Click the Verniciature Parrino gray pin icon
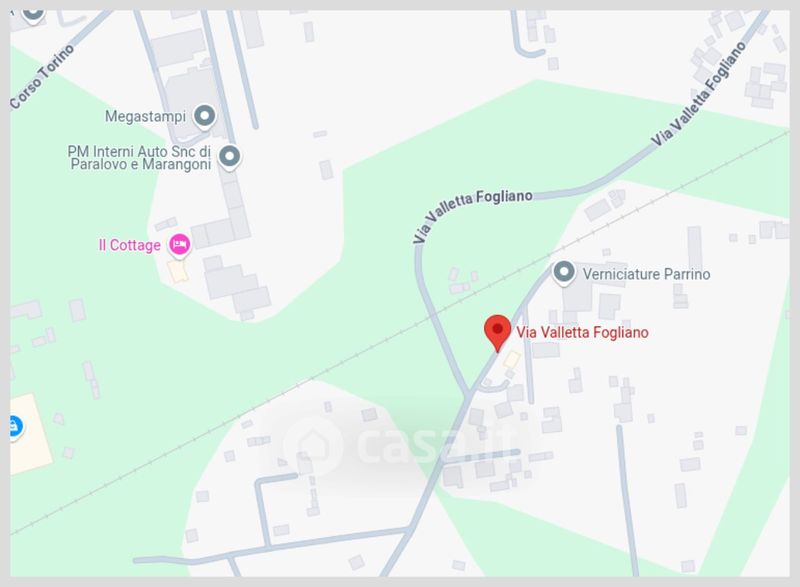This screenshot has height=587, width=800. click(564, 273)
